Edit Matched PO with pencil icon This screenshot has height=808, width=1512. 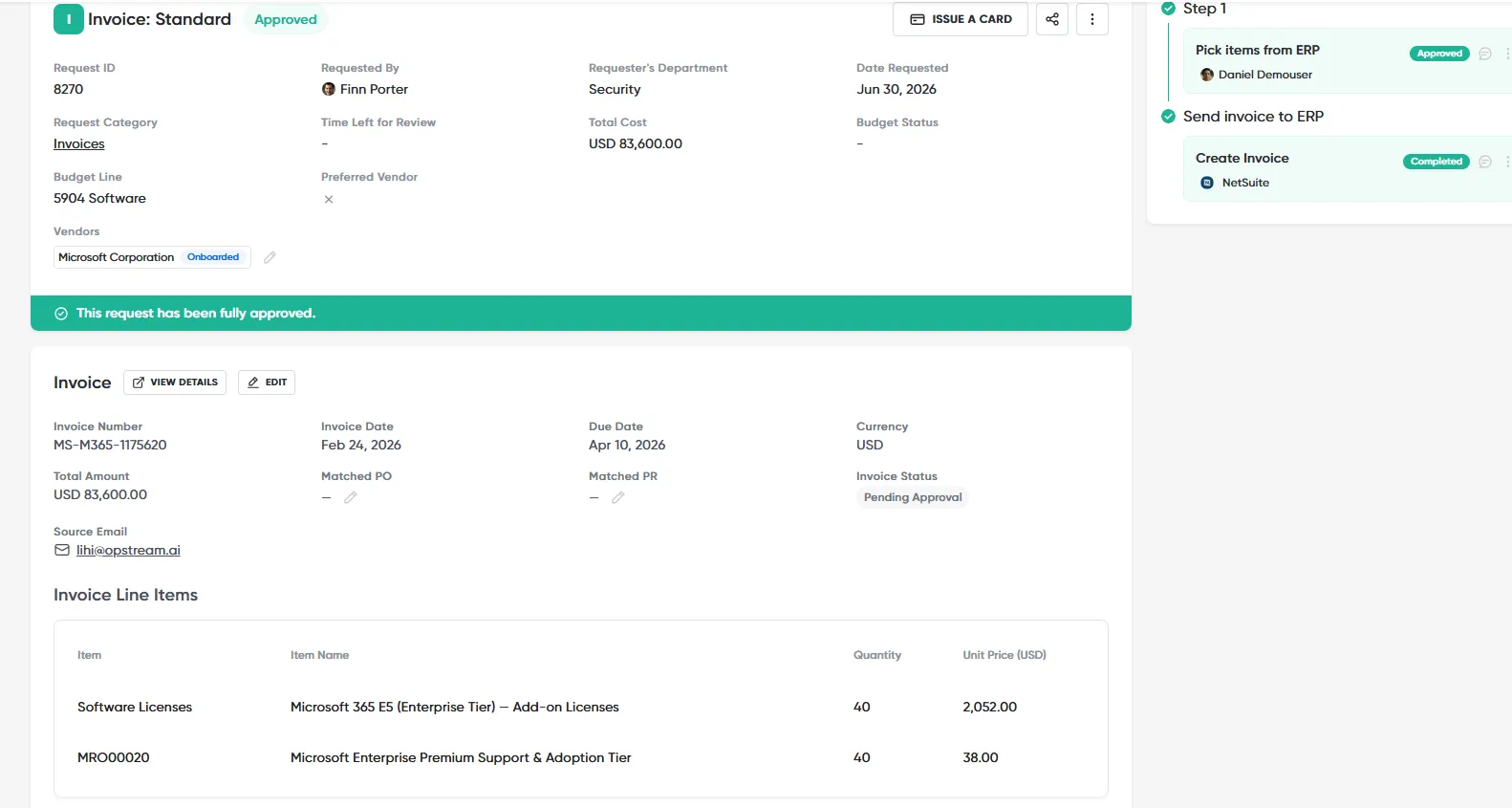click(x=351, y=497)
